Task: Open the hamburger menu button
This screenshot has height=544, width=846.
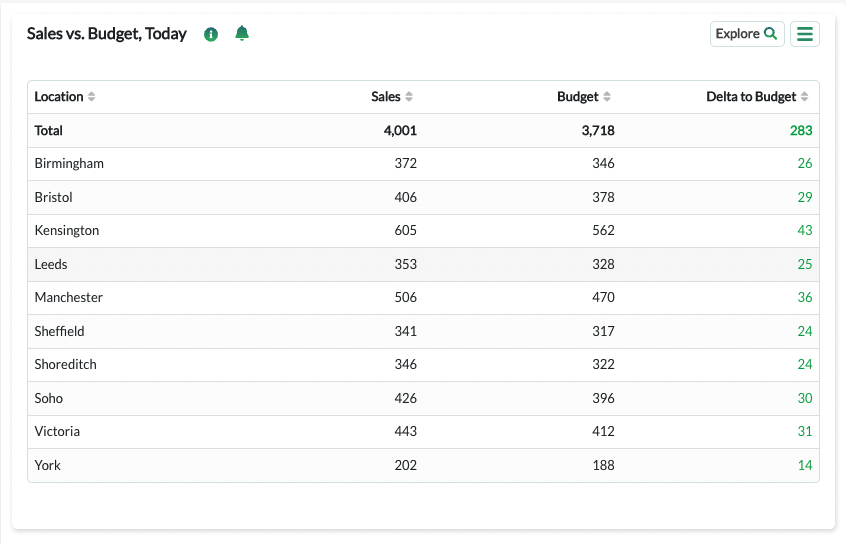Action: (x=804, y=34)
